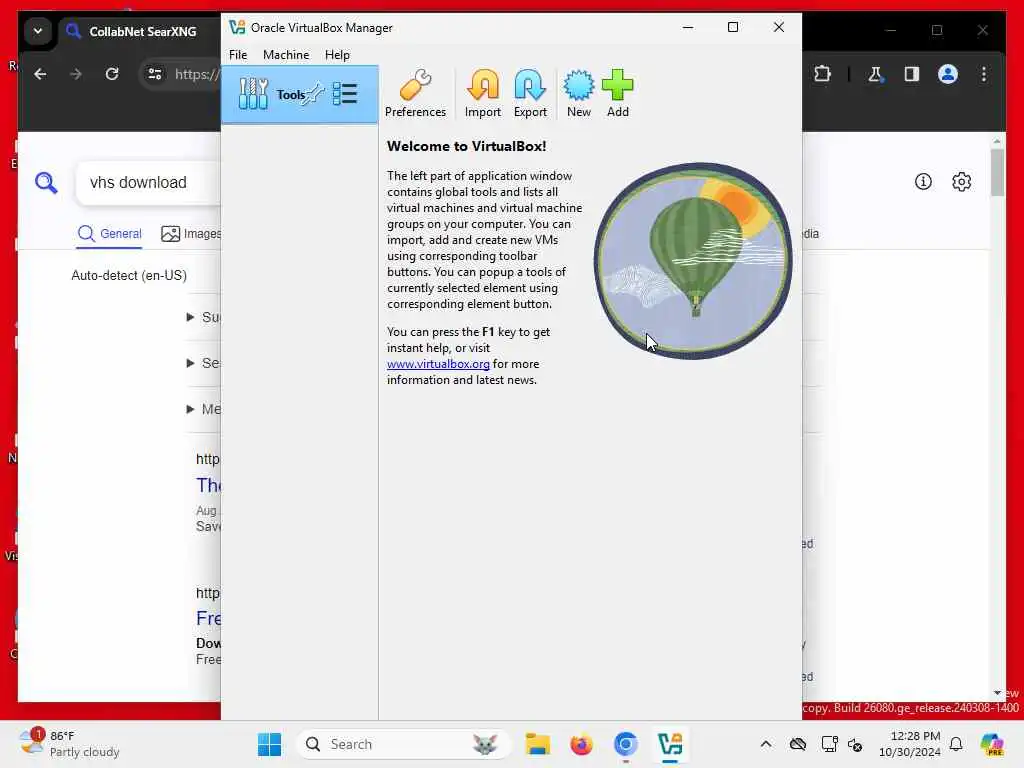Open File Explorer from taskbar
Screen dimensions: 1024x768
(537, 744)
